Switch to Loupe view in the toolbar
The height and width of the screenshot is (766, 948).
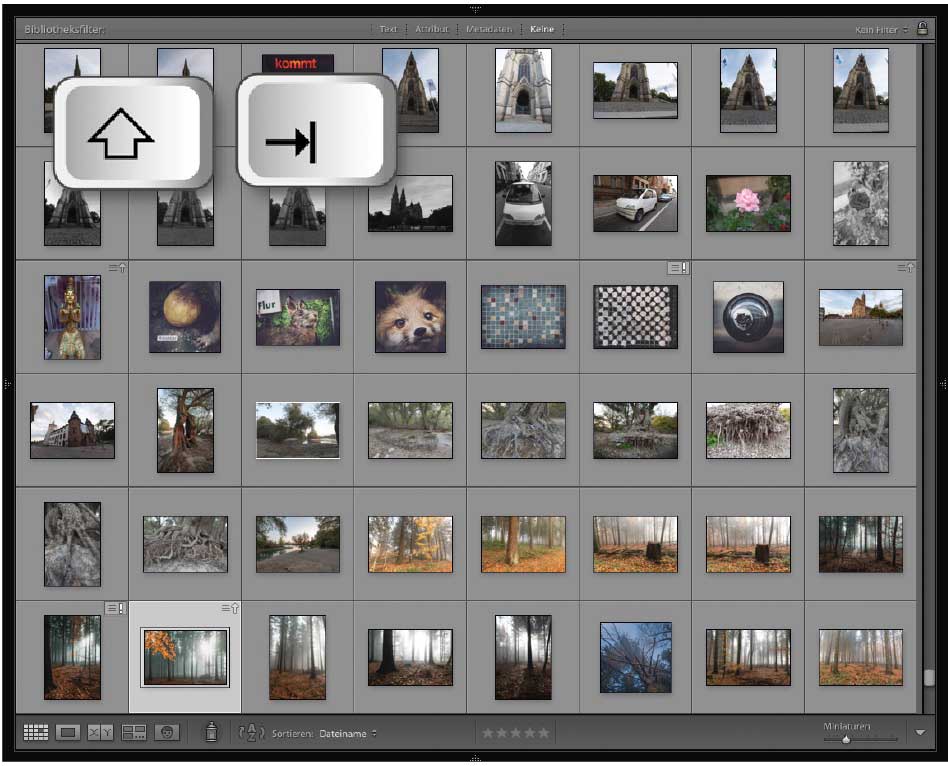68,733
